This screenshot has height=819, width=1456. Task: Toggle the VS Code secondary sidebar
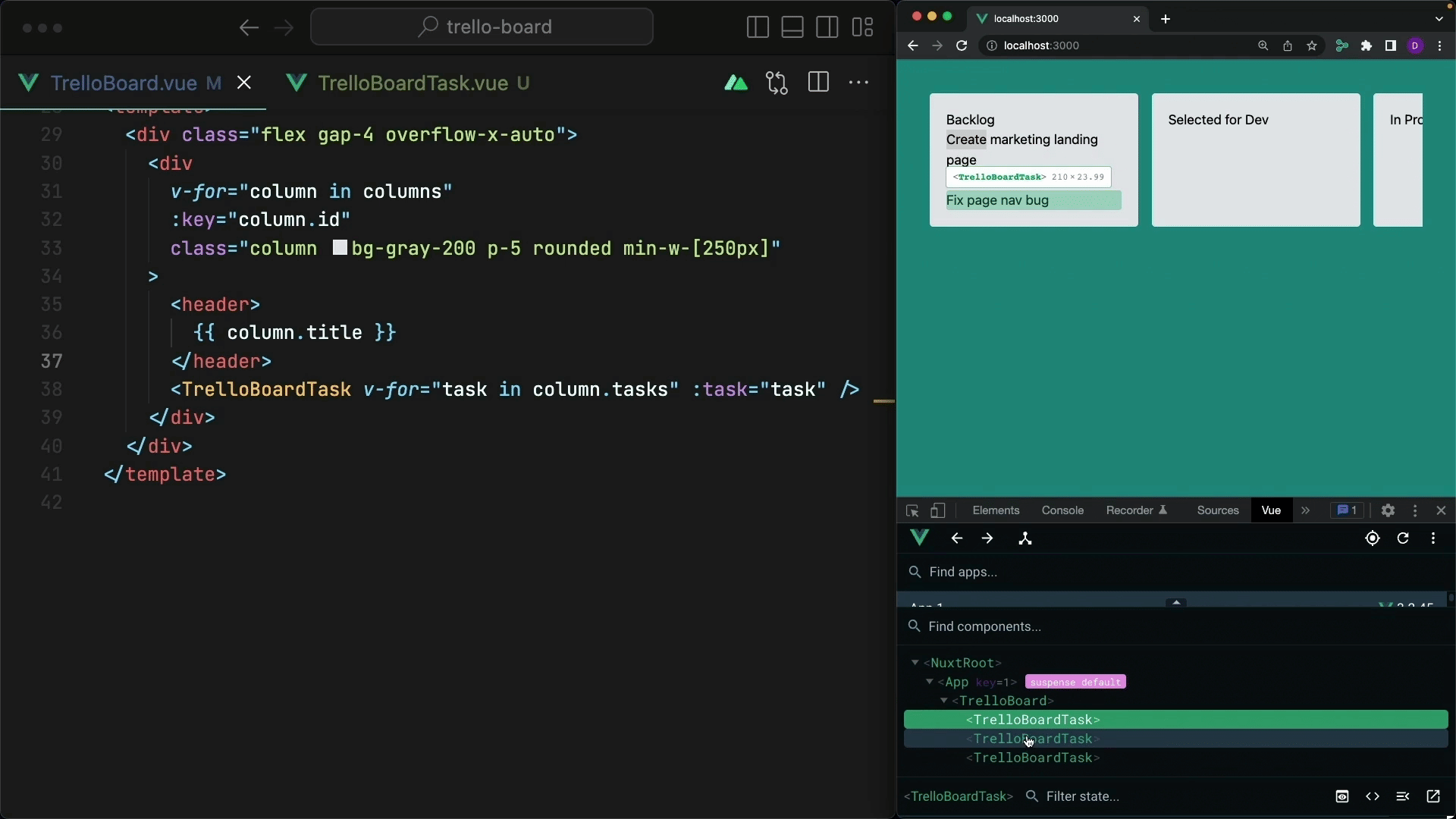point(827,27)
